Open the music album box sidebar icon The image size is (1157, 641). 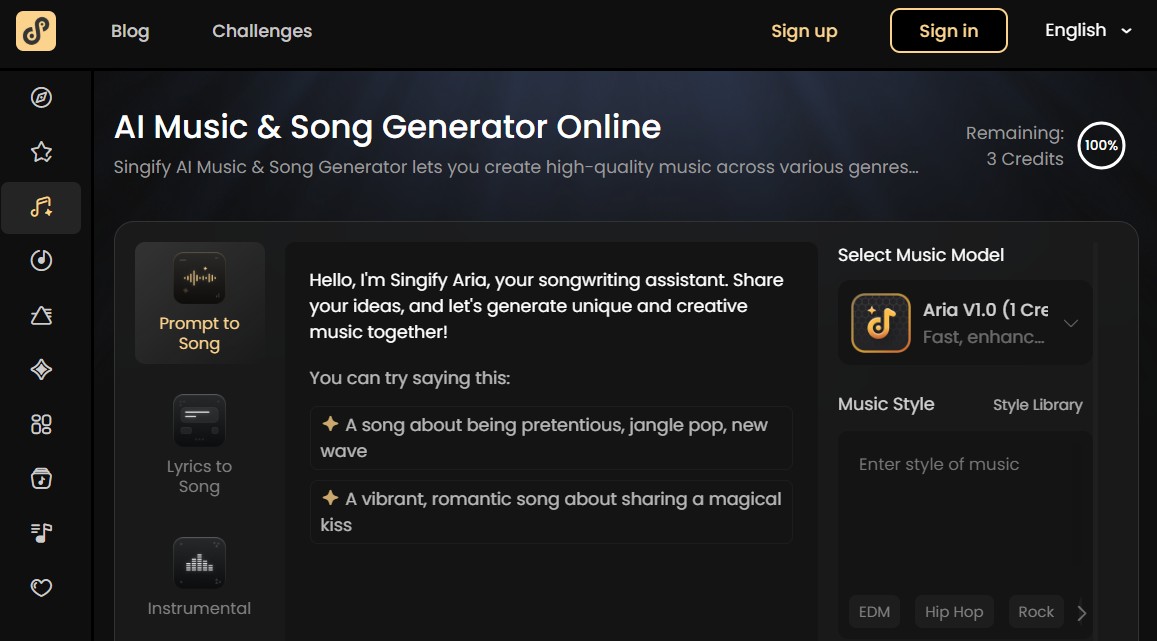click(41, 479)
